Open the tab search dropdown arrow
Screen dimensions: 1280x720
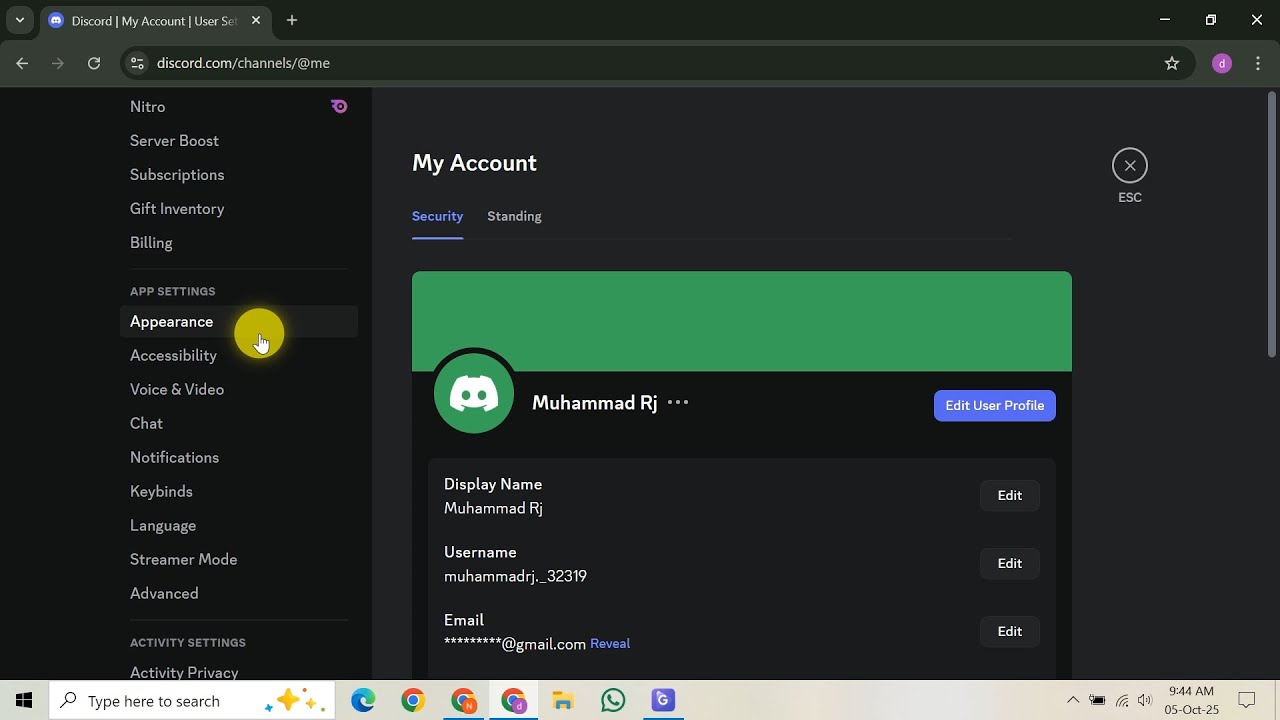click(x=19, y=20)
